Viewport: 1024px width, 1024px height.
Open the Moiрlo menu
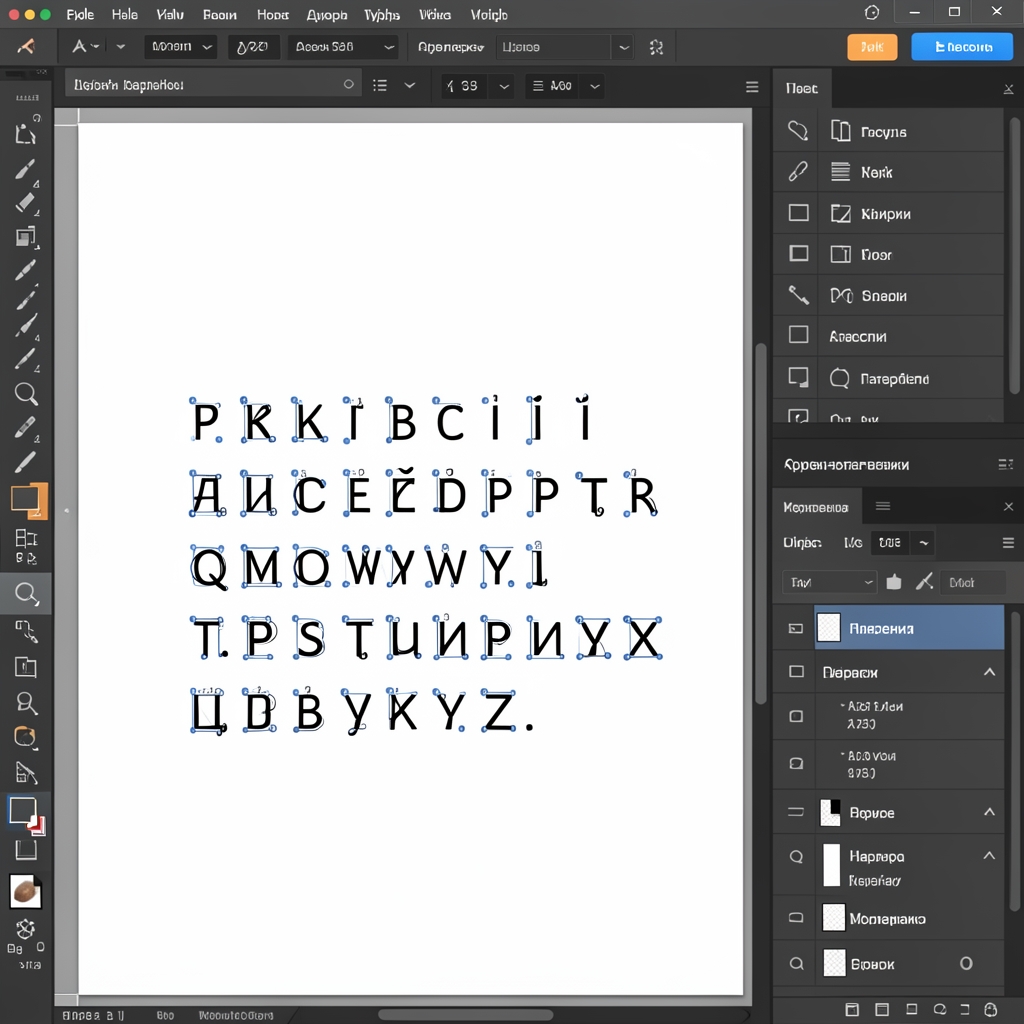coord(488,14)
